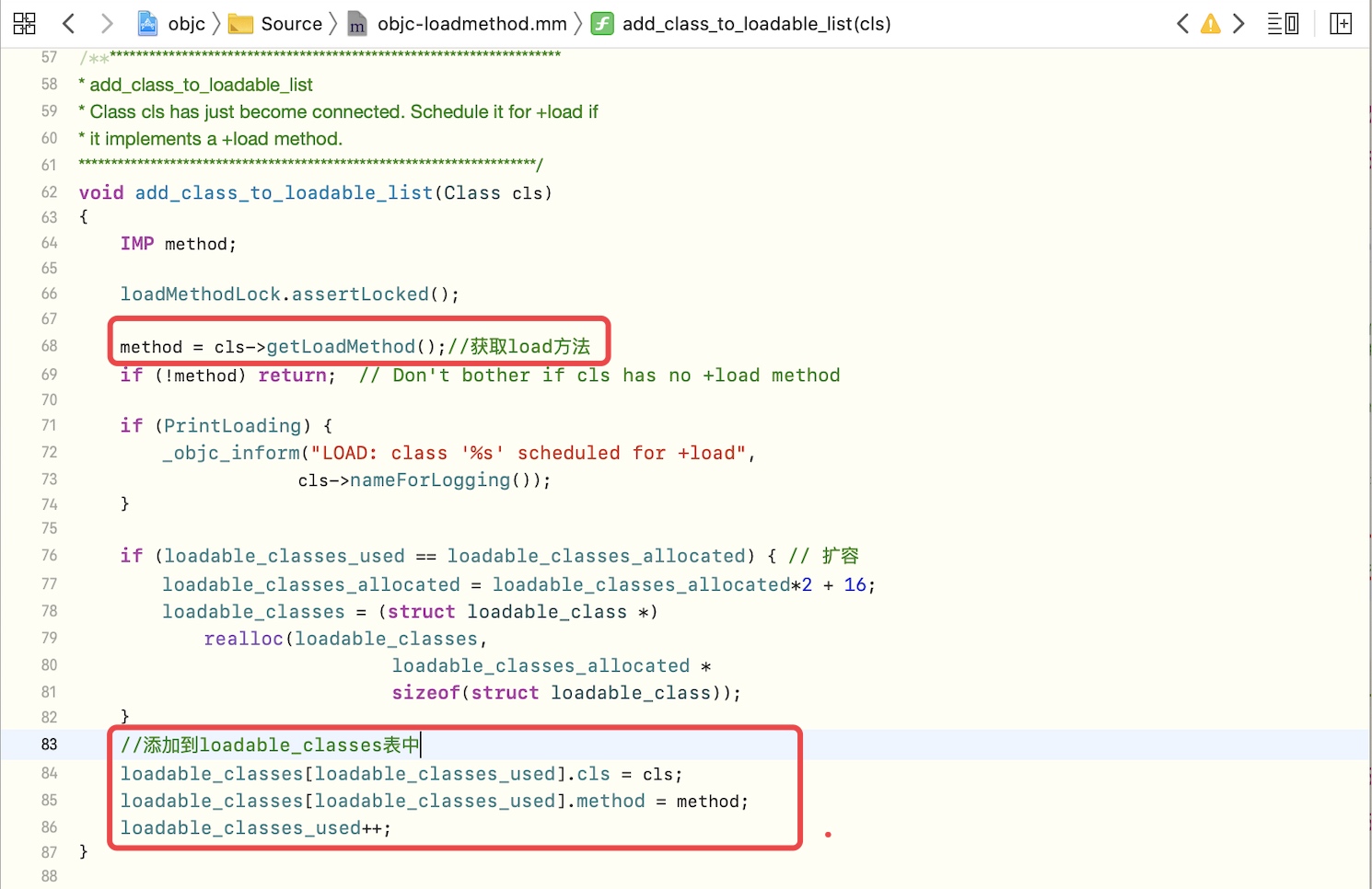Click the "Don't bother if cls" comment
This screenshot has height=889, width=1372.
click(599, 375)
